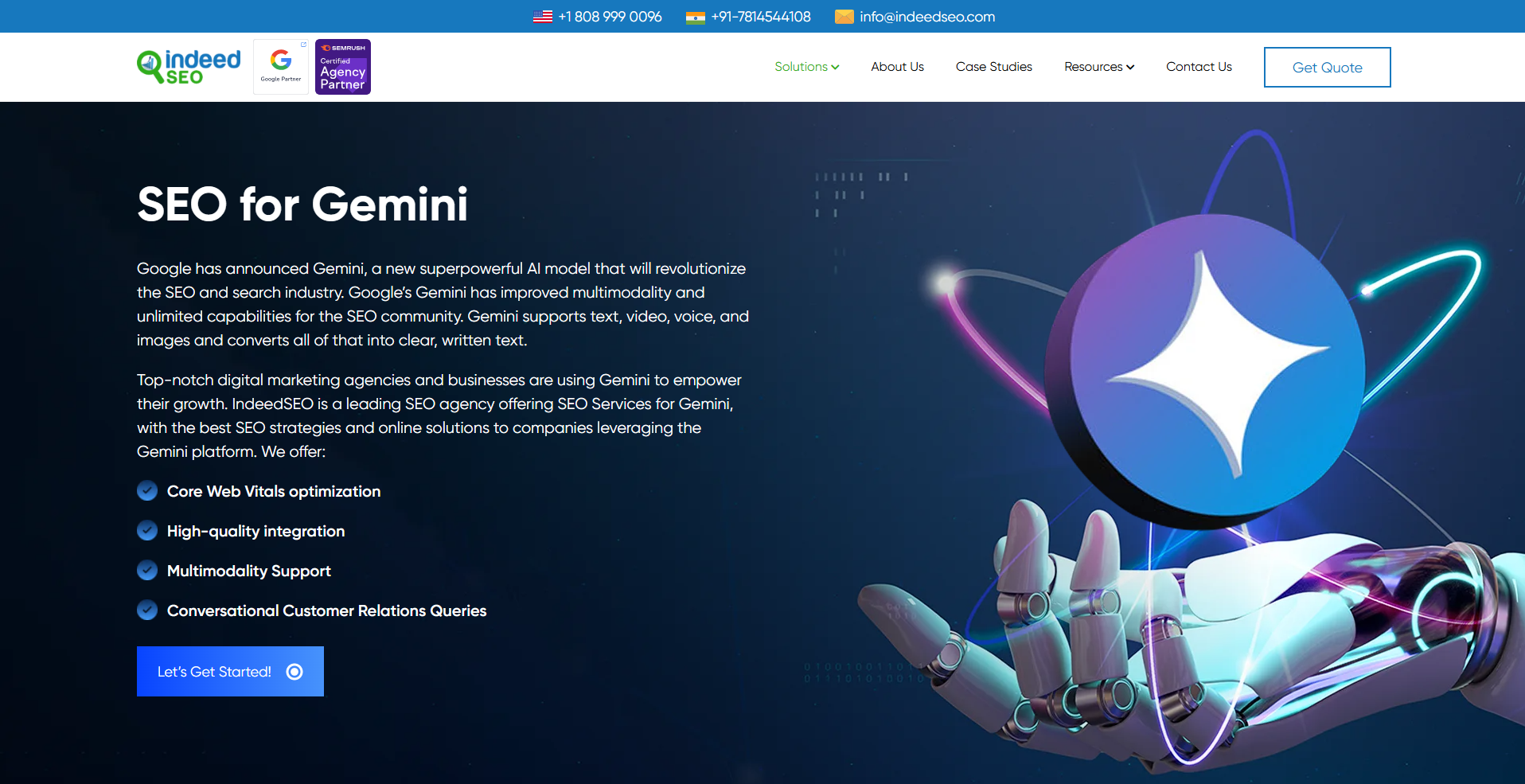The image size is (1525, 784).
Task: Click the checkmark beside Multimodality Support
Action: [147, 570]
